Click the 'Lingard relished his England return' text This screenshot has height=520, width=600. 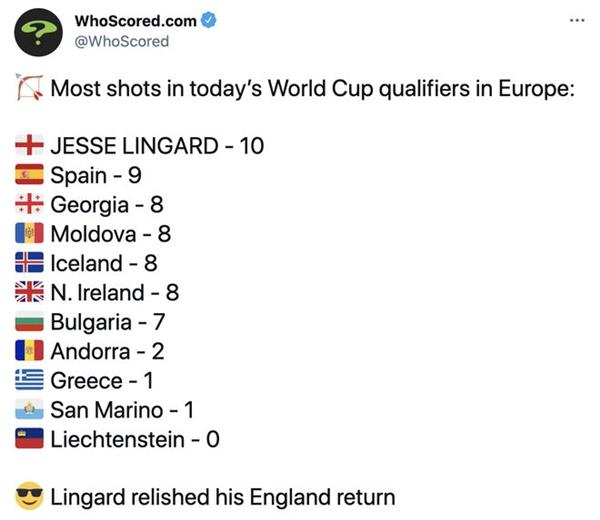[x=223, y=497]
